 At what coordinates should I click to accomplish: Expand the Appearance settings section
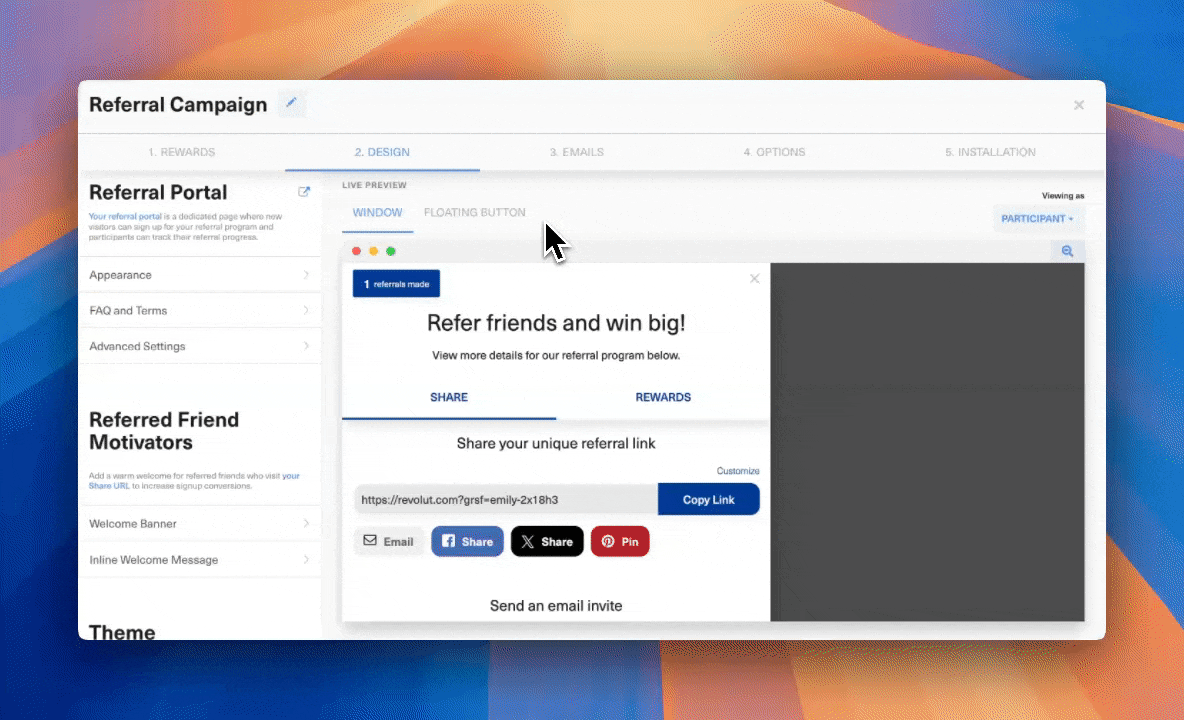click(200, 274)
